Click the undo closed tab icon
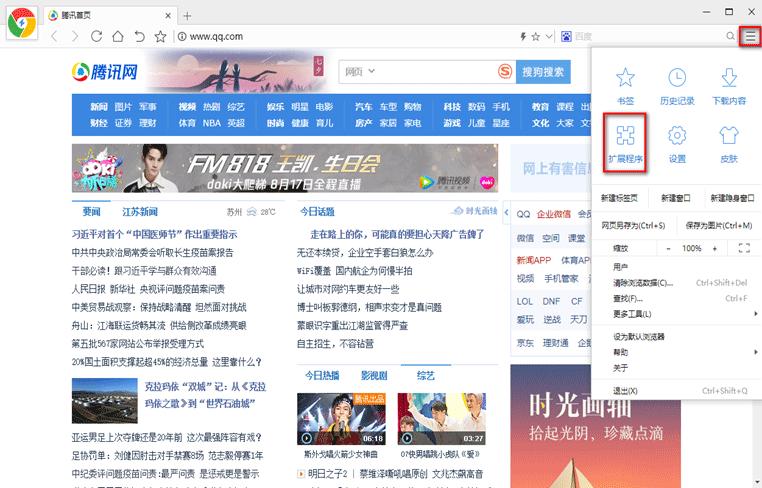The width and height of the screenshot is (762, 488). click(139, 36)
